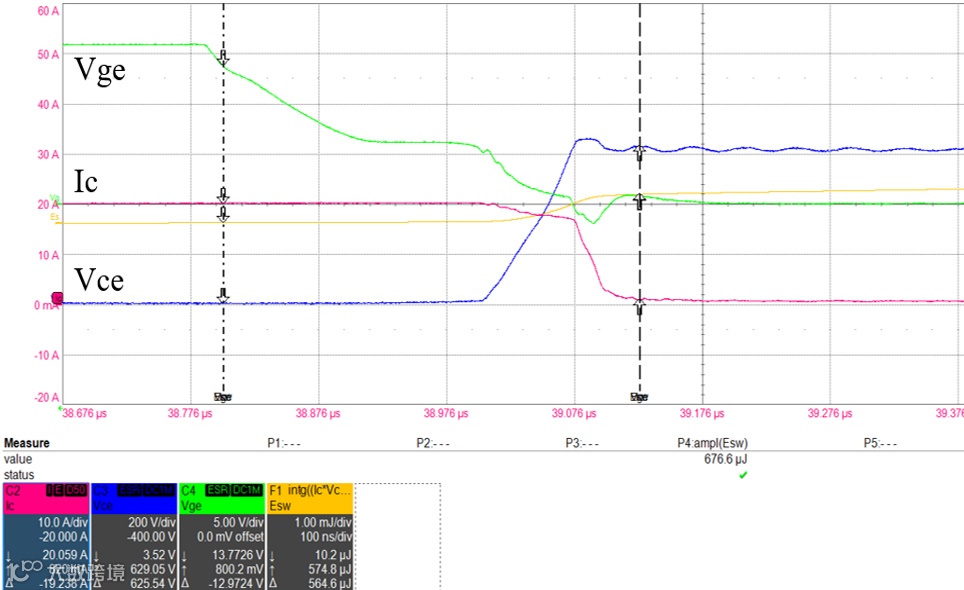The width and height of the screenshot is (964, 590).
Task: Click left cursor arrow on Vge trace
Action: (224, 58)
